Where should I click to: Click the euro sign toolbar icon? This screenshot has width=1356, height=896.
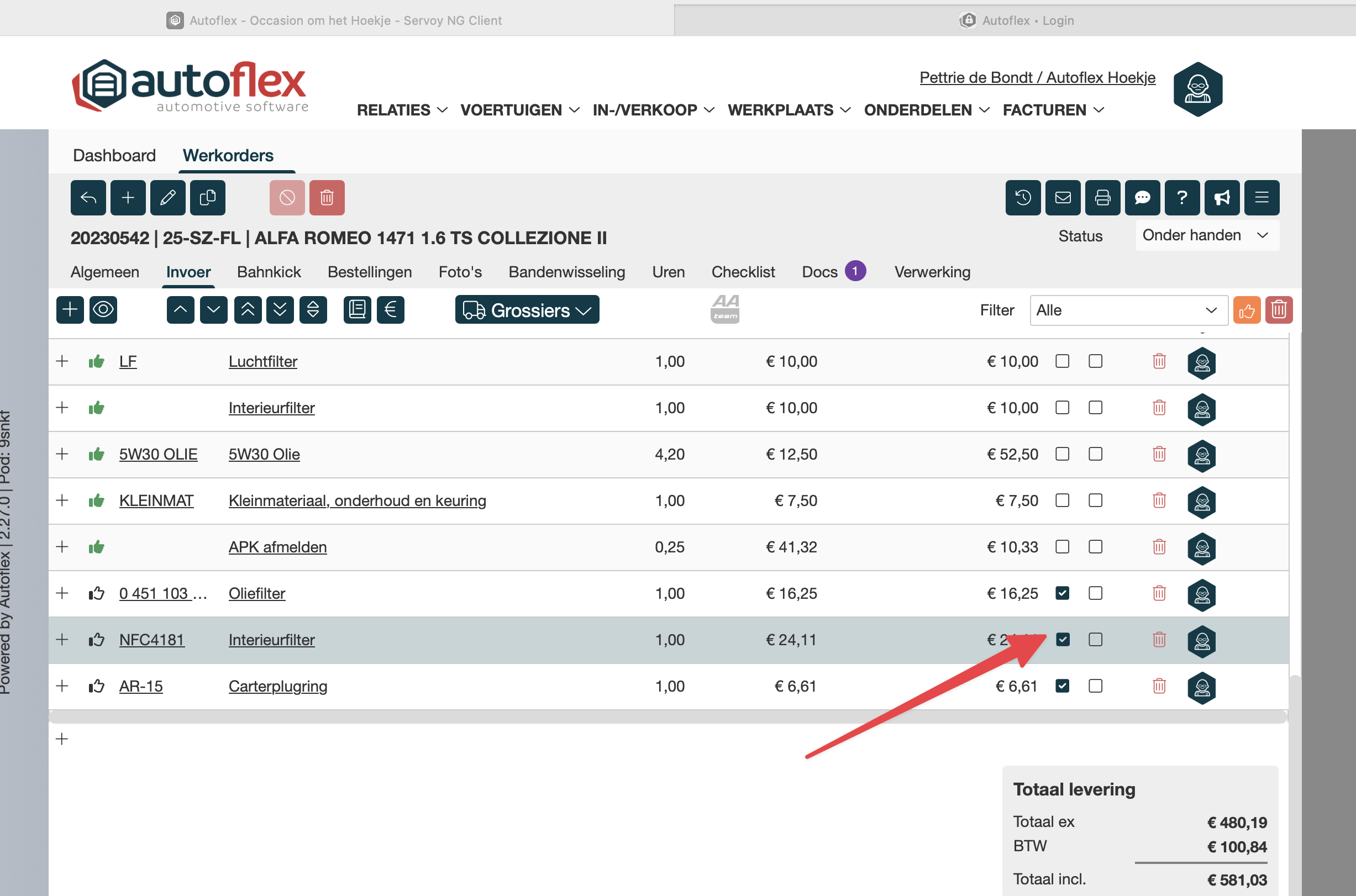(391, 310)
